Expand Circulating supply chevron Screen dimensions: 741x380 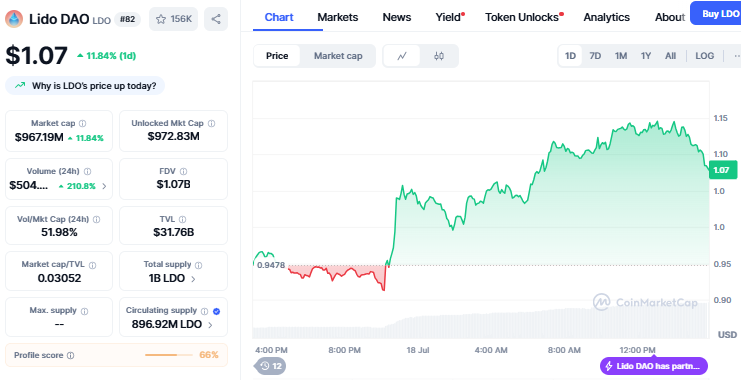210,325
